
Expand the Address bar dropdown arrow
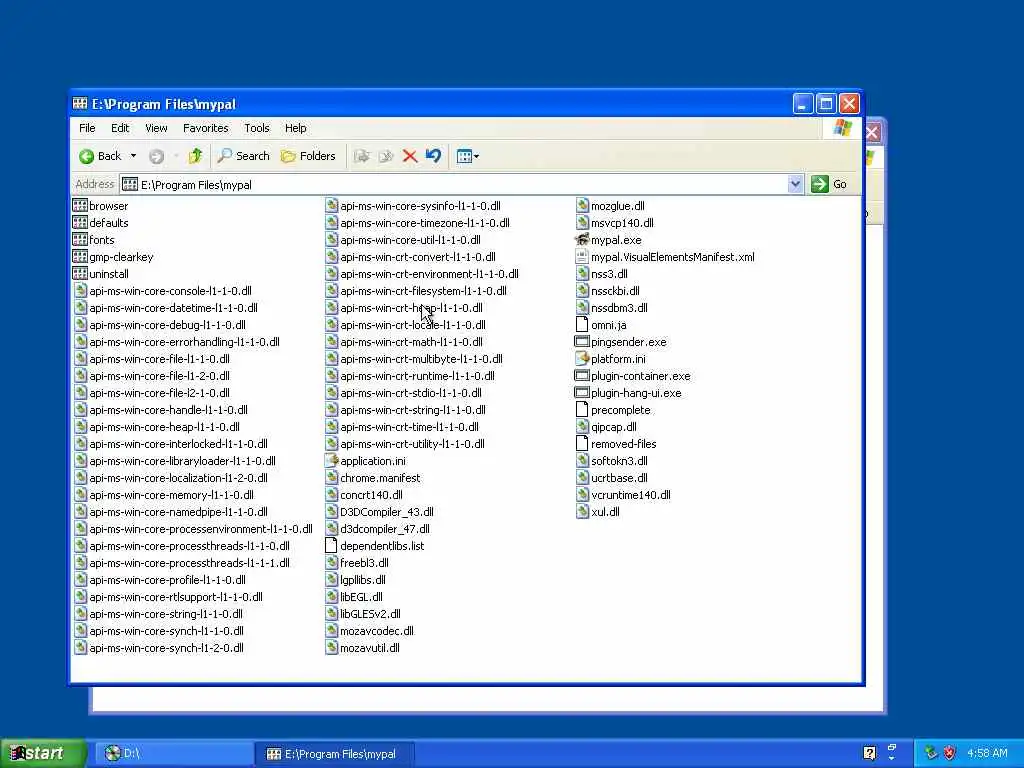[x=795, y=184]
